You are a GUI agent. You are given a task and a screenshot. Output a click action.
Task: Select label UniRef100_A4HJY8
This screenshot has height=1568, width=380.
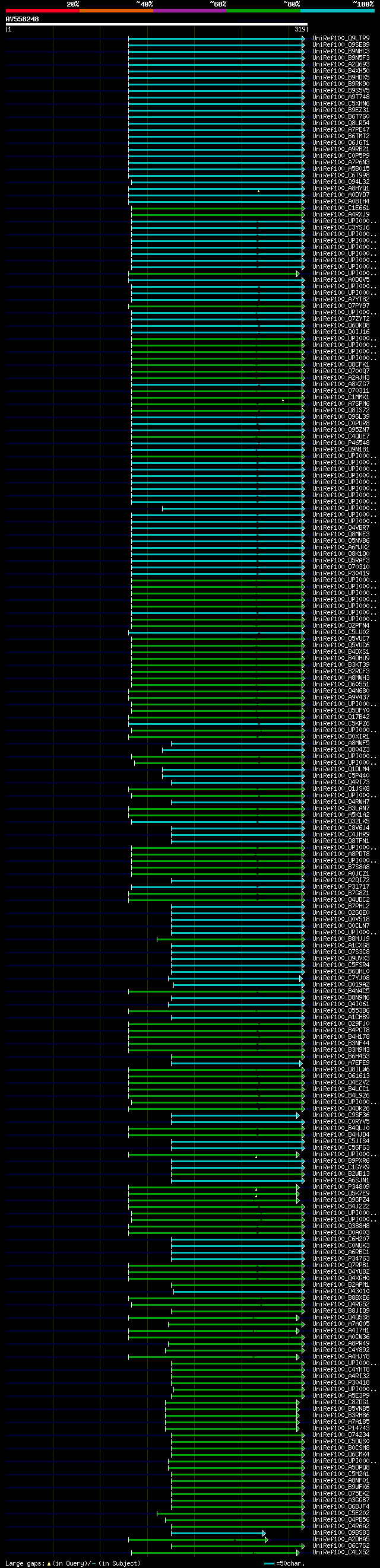pyautogui.click(x=340, y=1357)
